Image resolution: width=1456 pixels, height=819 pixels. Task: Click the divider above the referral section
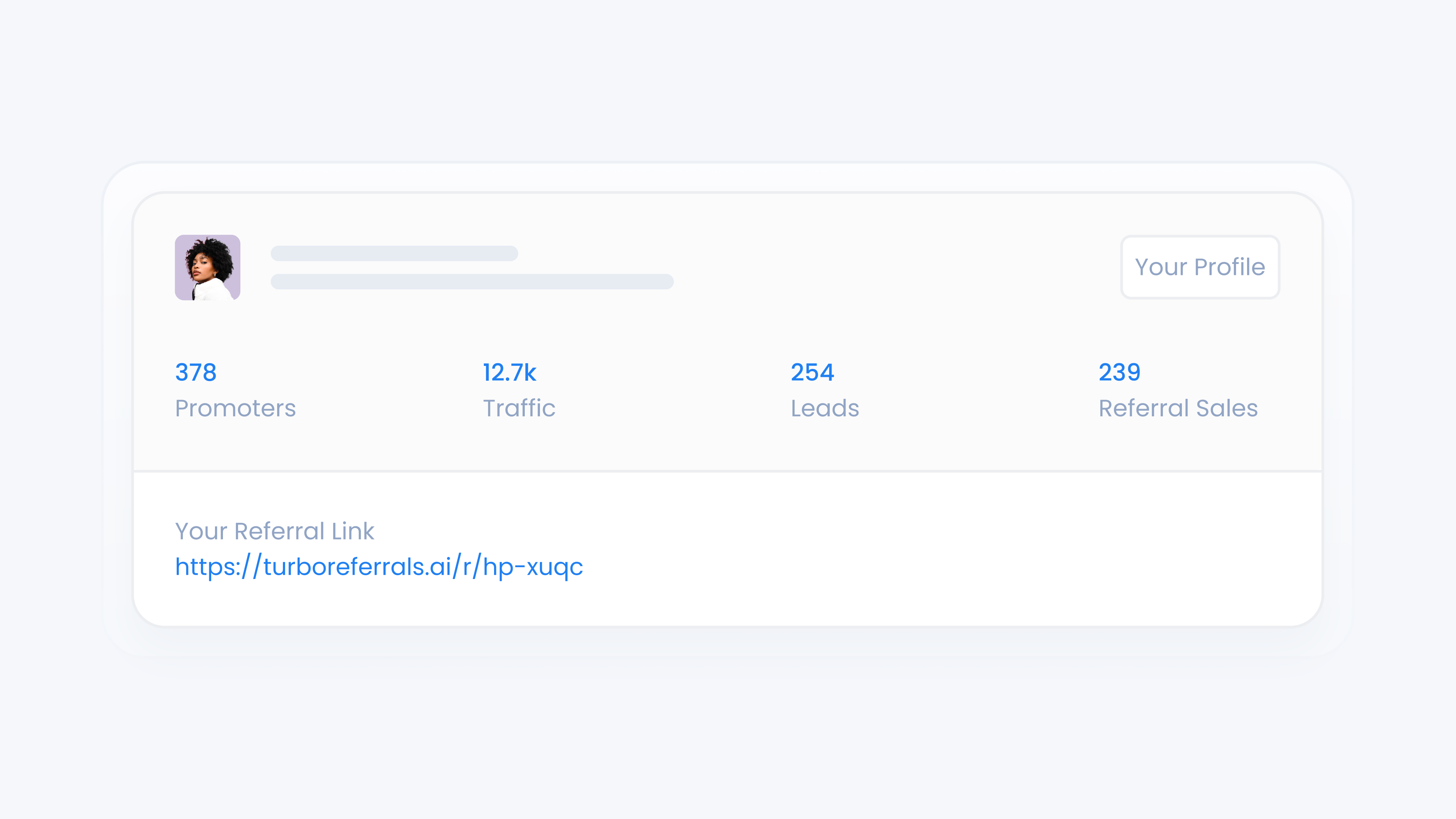(x=728, y=471)
